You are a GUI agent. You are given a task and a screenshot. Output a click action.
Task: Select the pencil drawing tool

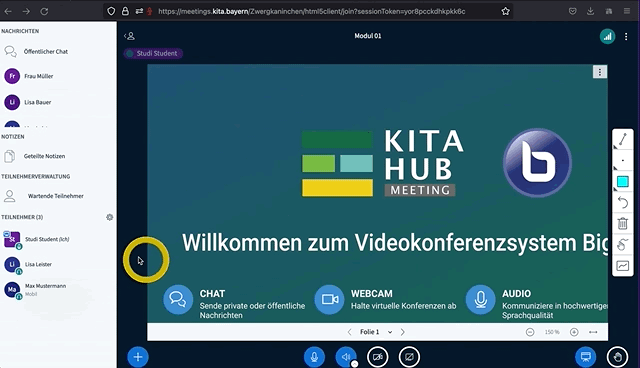click(x=622, y=140)
